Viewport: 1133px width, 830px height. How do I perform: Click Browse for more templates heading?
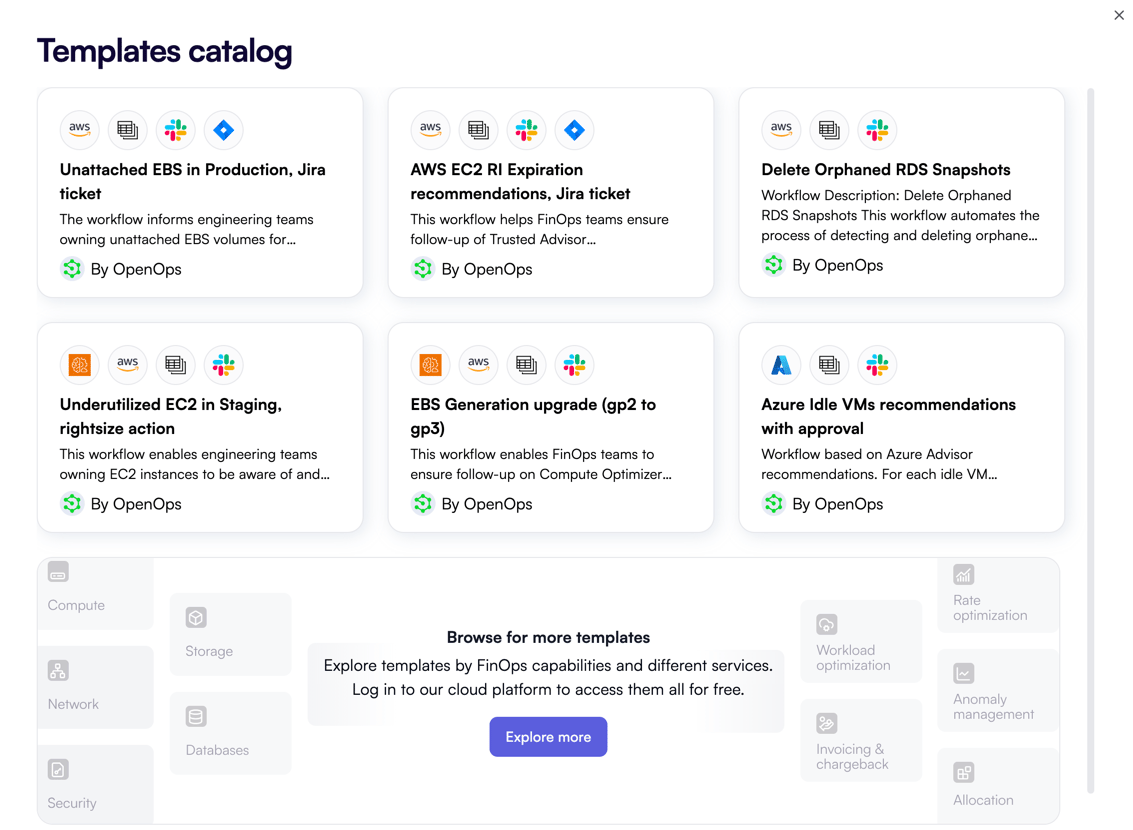(x=548, y=637)
